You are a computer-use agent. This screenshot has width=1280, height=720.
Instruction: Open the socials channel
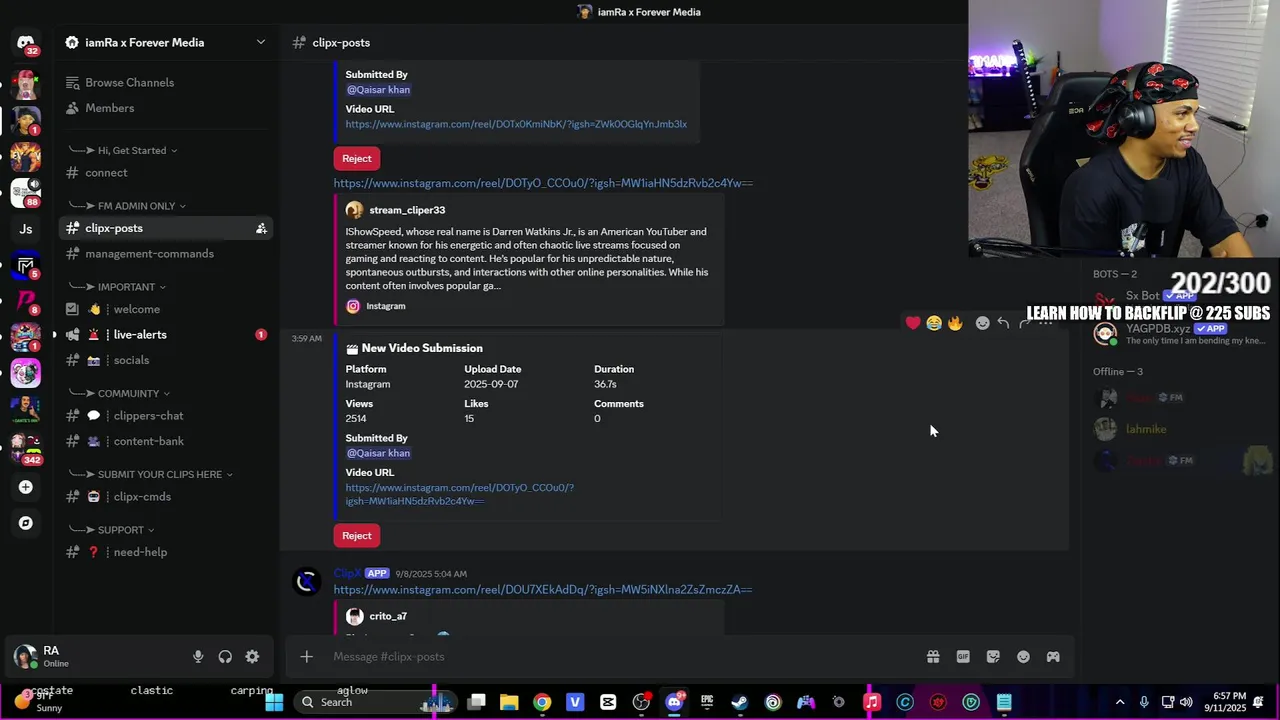[164, 361]
